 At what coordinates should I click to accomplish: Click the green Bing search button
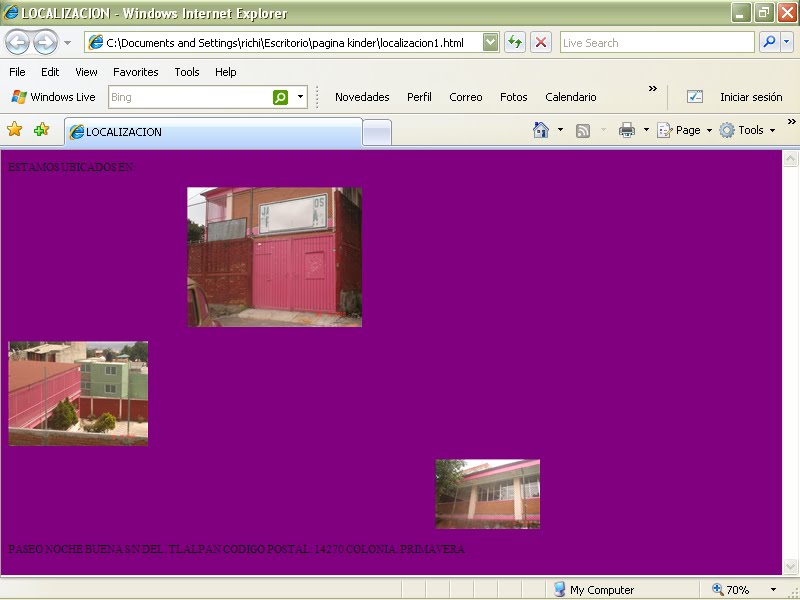(281, 97)
